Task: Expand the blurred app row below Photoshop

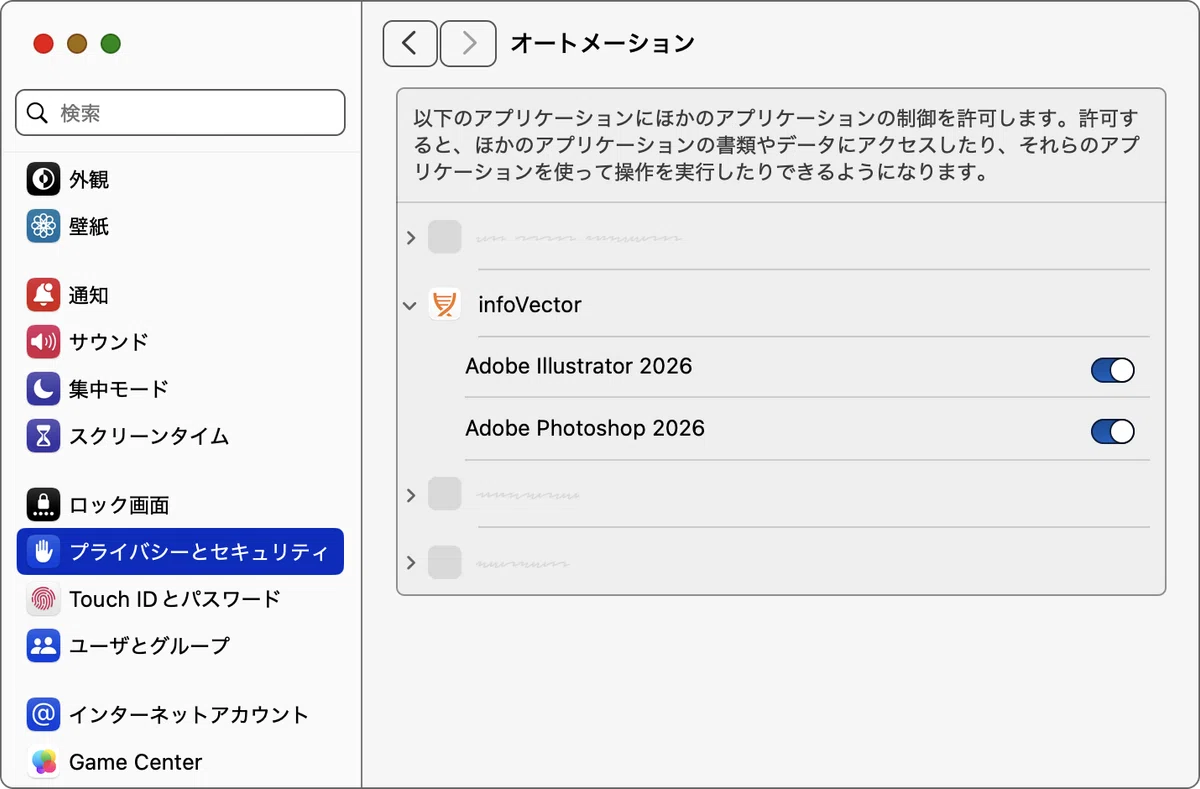Action: click(410, 495)
